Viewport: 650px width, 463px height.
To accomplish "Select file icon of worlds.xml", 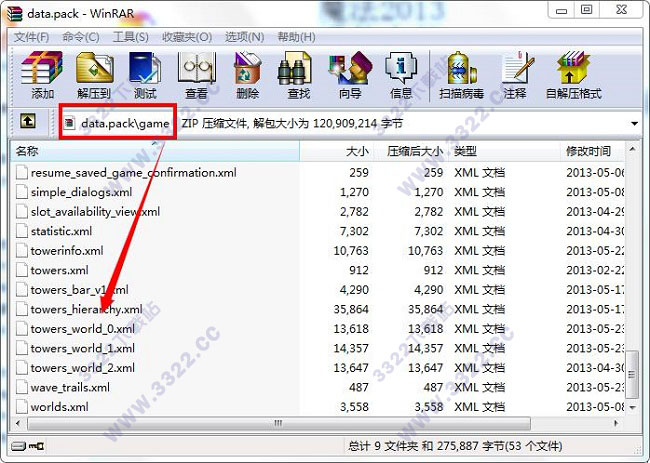I will [22, 407].
